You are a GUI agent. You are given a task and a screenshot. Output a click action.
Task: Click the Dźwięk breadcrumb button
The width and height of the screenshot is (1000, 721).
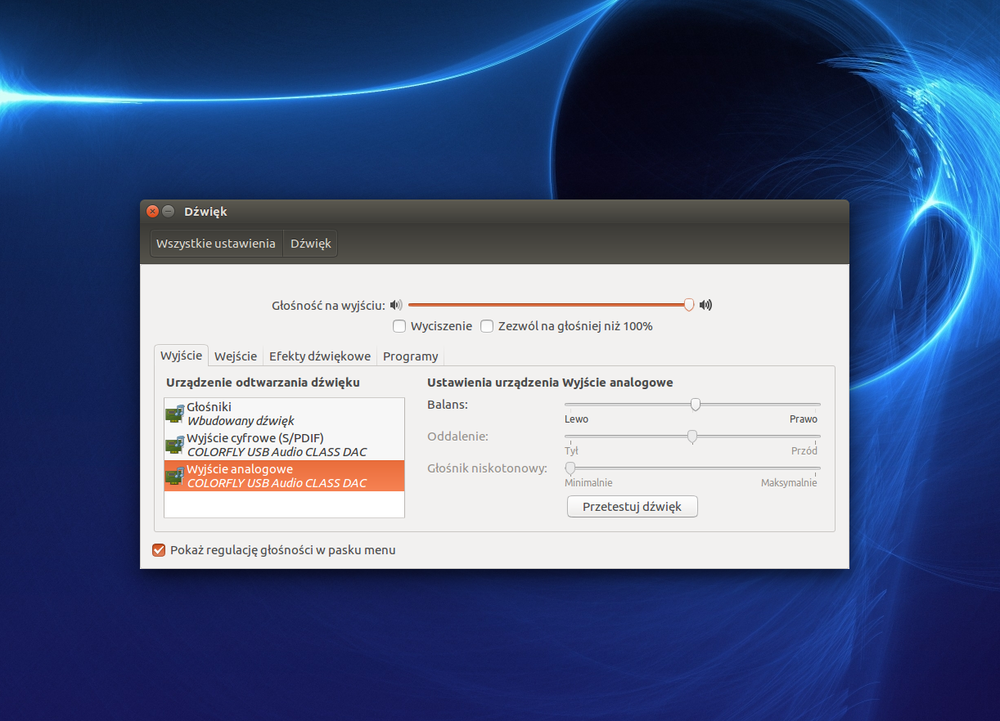(310, 244)
